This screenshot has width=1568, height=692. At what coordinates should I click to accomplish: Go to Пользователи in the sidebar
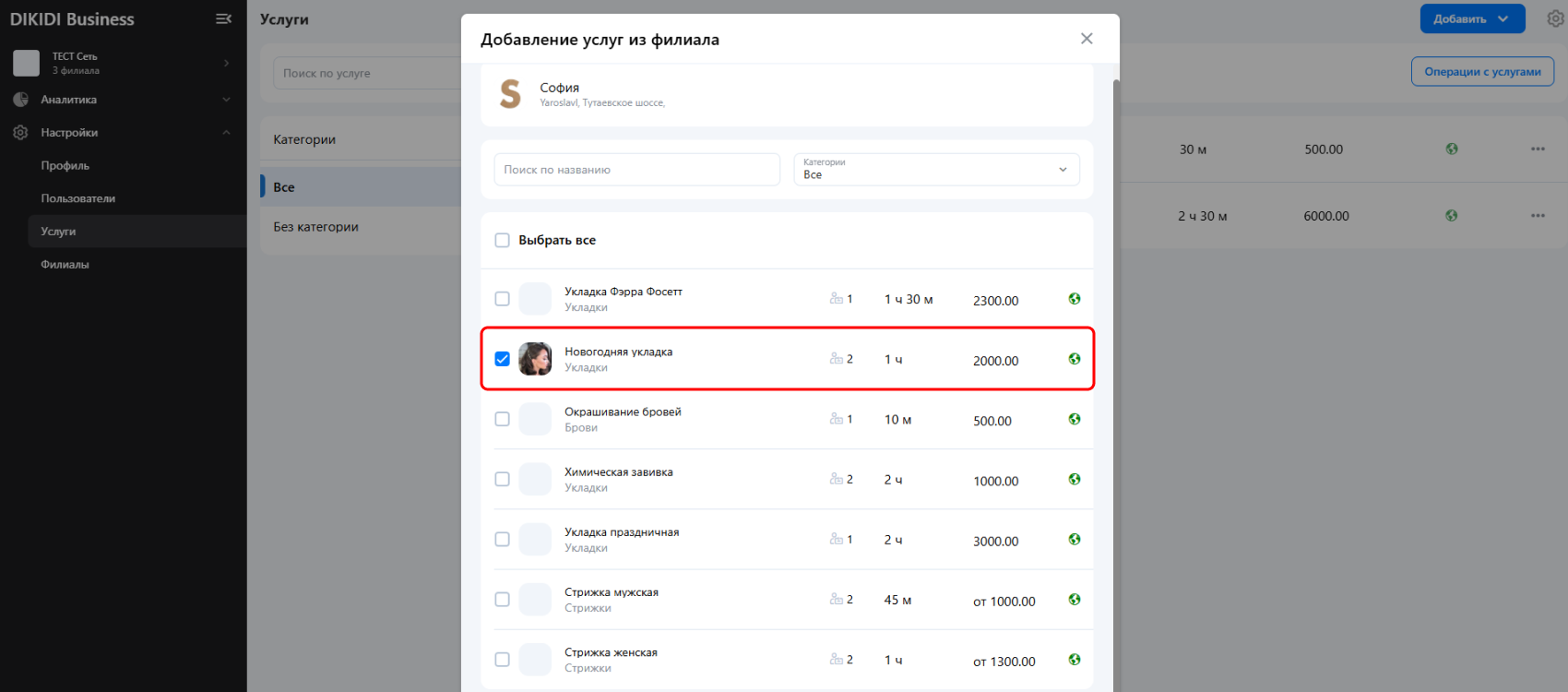pyautogui.click(x=78, y=198)
